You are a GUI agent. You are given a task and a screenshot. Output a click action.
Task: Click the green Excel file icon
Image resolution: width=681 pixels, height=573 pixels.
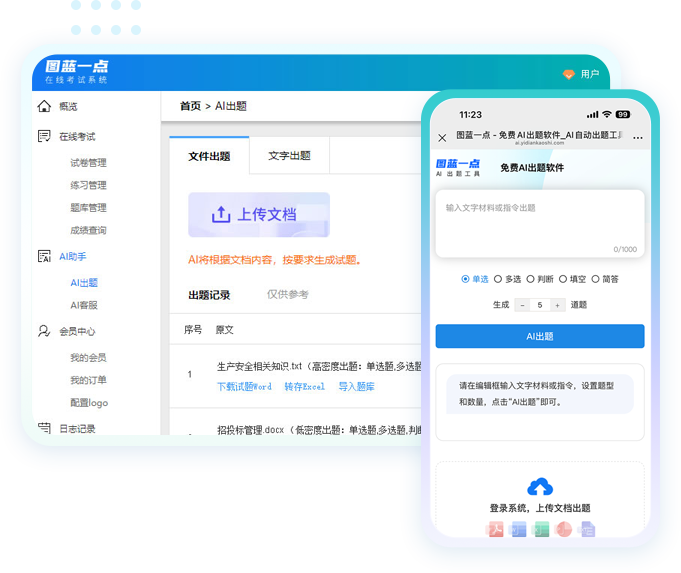click(541, 529)
